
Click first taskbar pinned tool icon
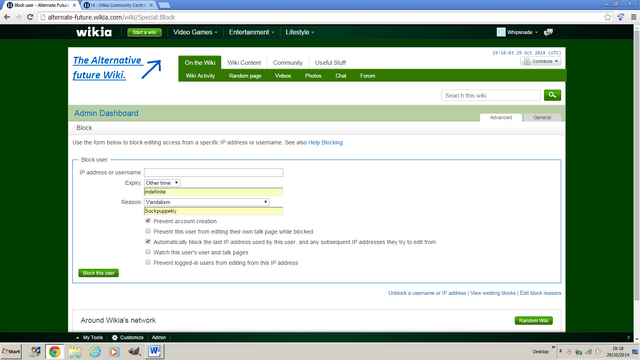click(x=35, y=351)
